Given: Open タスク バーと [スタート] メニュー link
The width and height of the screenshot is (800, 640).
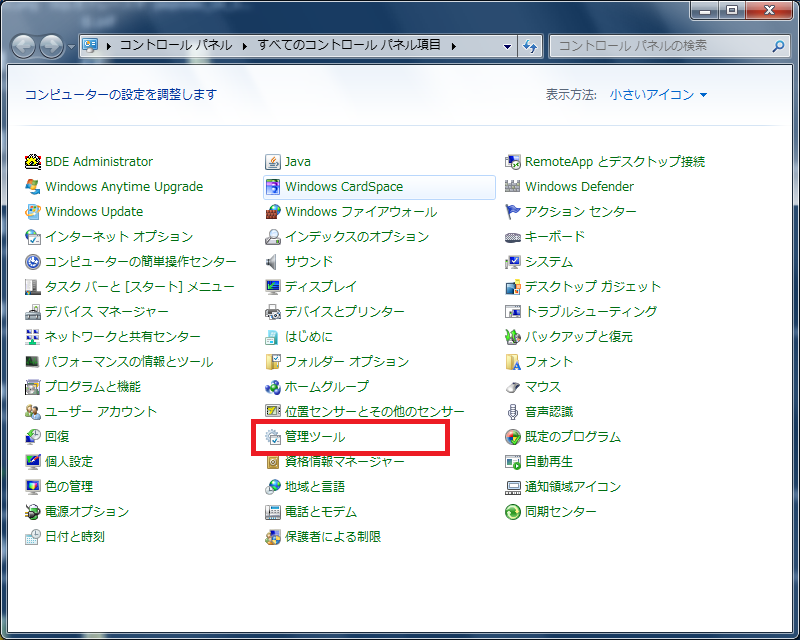Looking at the screenshot, I should [140, 287].
